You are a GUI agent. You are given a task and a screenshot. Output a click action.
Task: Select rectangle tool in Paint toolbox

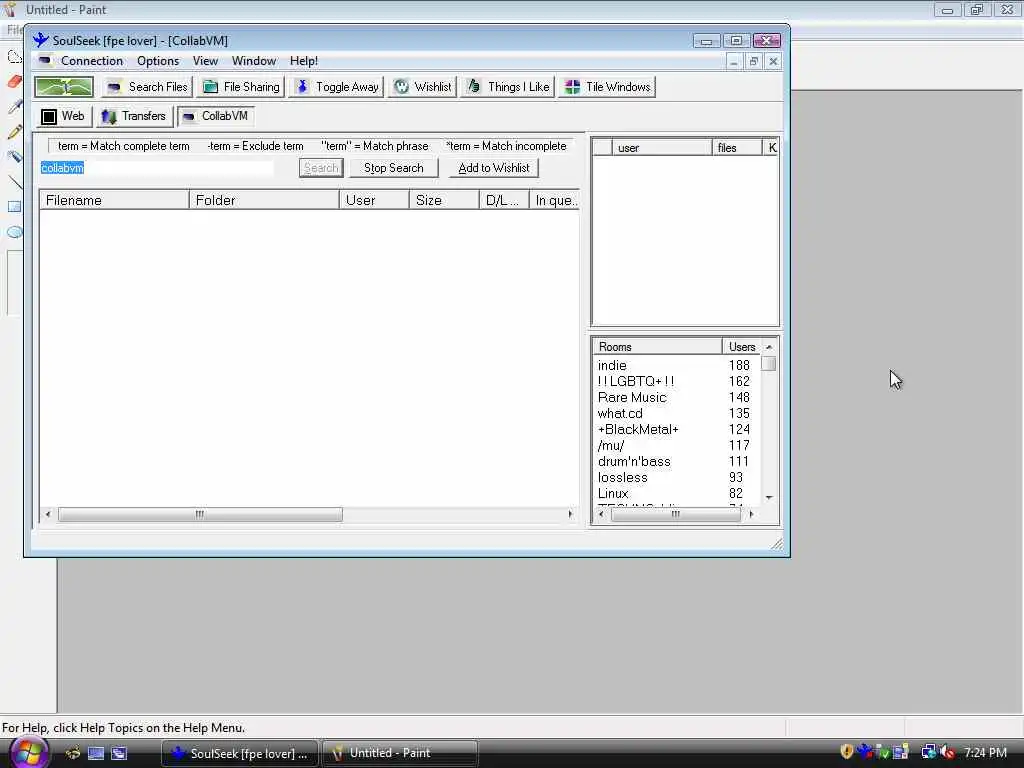point(14,207)
